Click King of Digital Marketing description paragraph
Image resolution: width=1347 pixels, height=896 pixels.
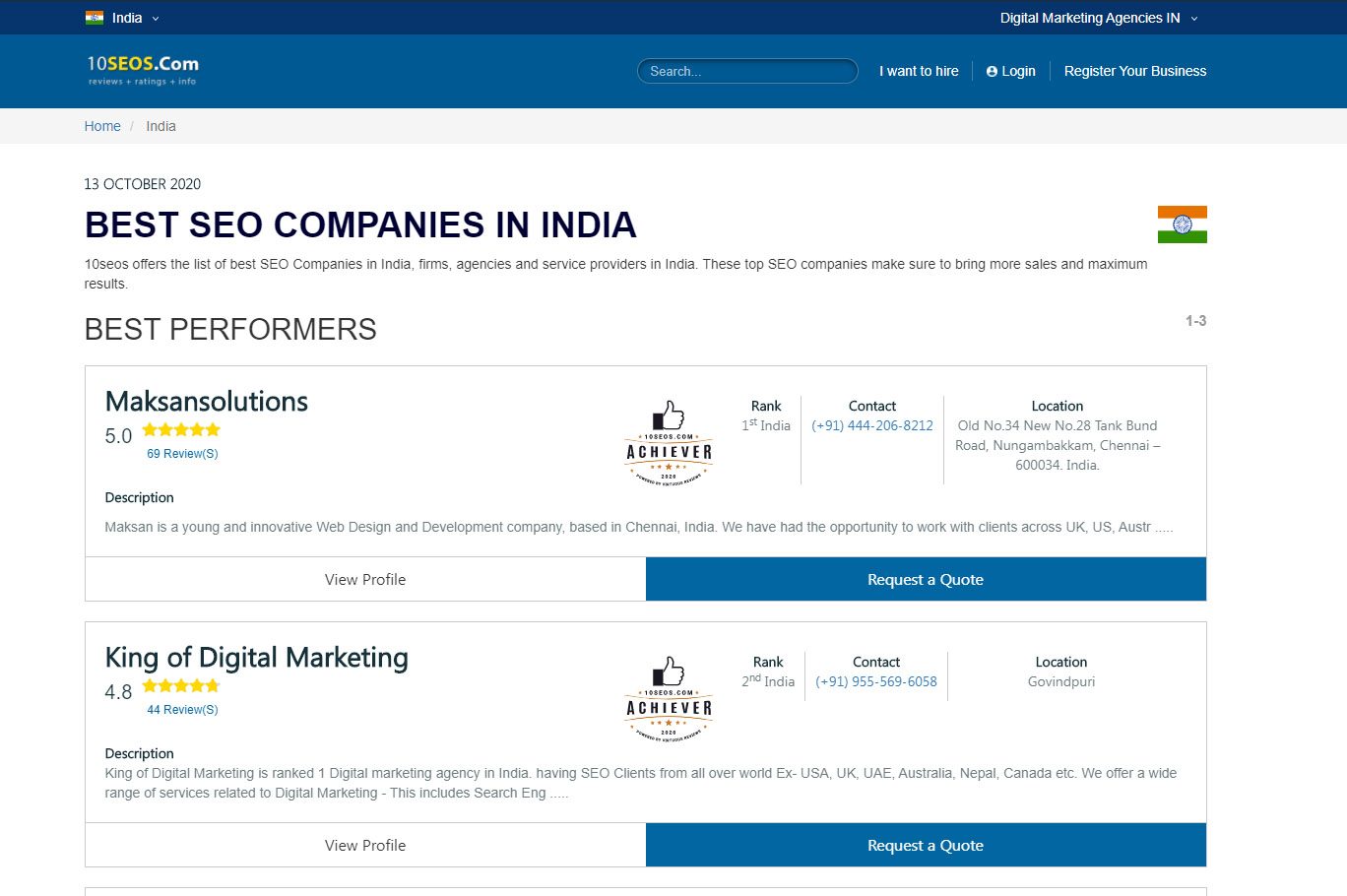(641, 783)
